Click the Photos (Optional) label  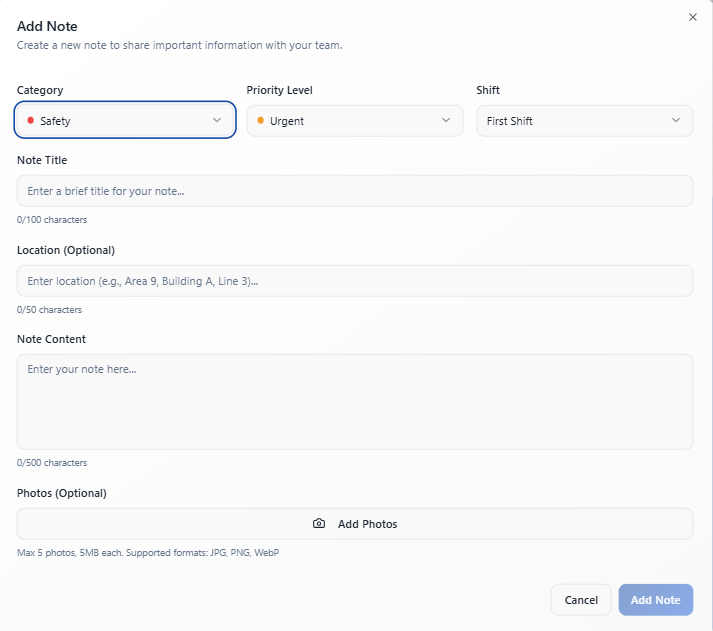[x=62, y=493]
